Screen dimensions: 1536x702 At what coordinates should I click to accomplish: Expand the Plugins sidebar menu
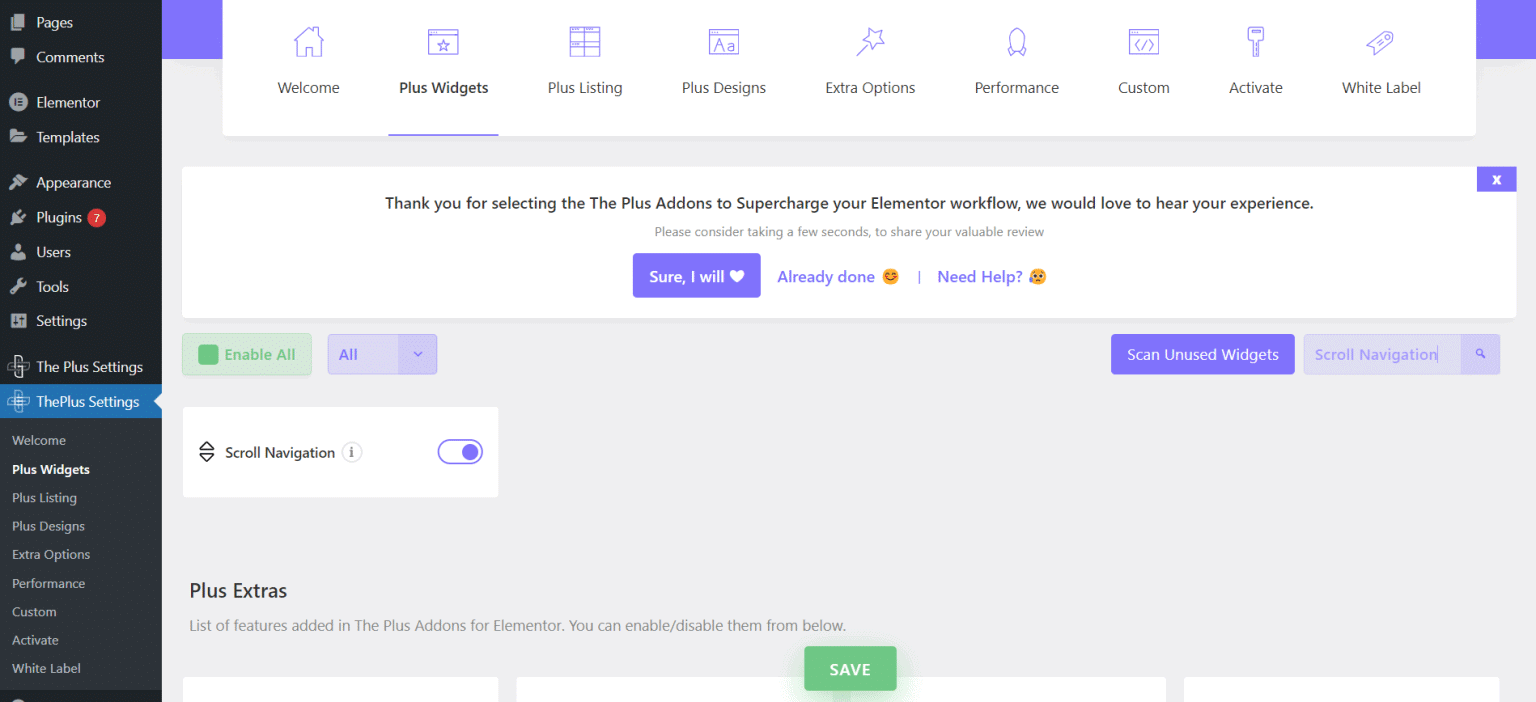click(57, 217)
